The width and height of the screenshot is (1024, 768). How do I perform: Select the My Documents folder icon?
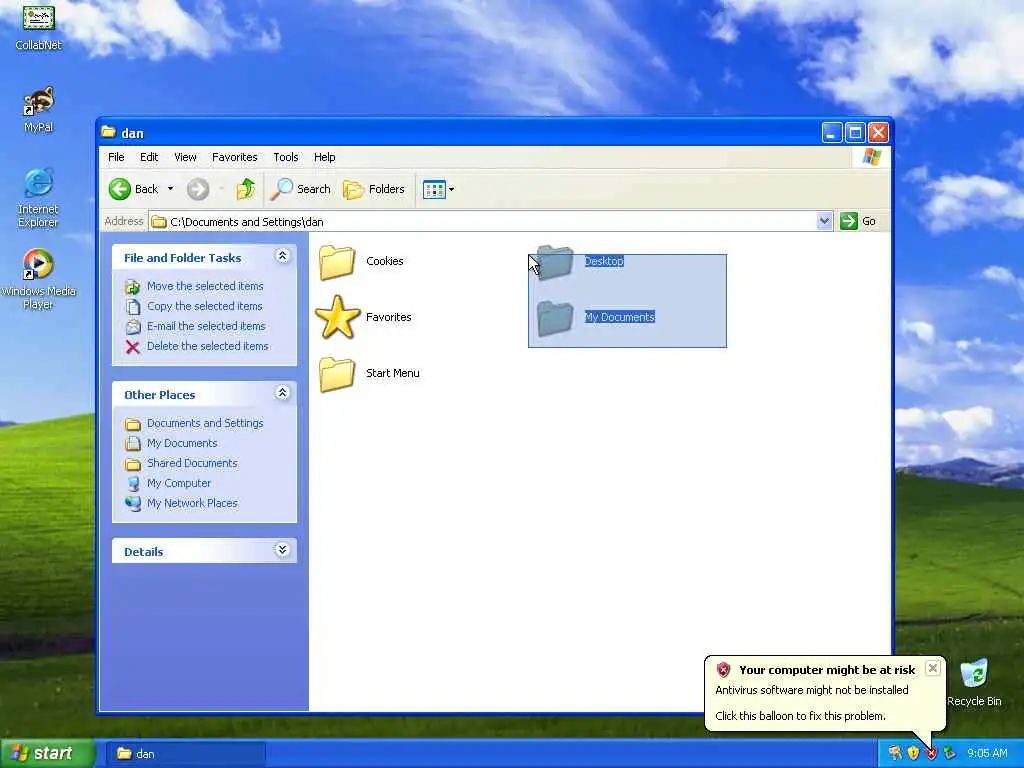[x=555, y=318]
